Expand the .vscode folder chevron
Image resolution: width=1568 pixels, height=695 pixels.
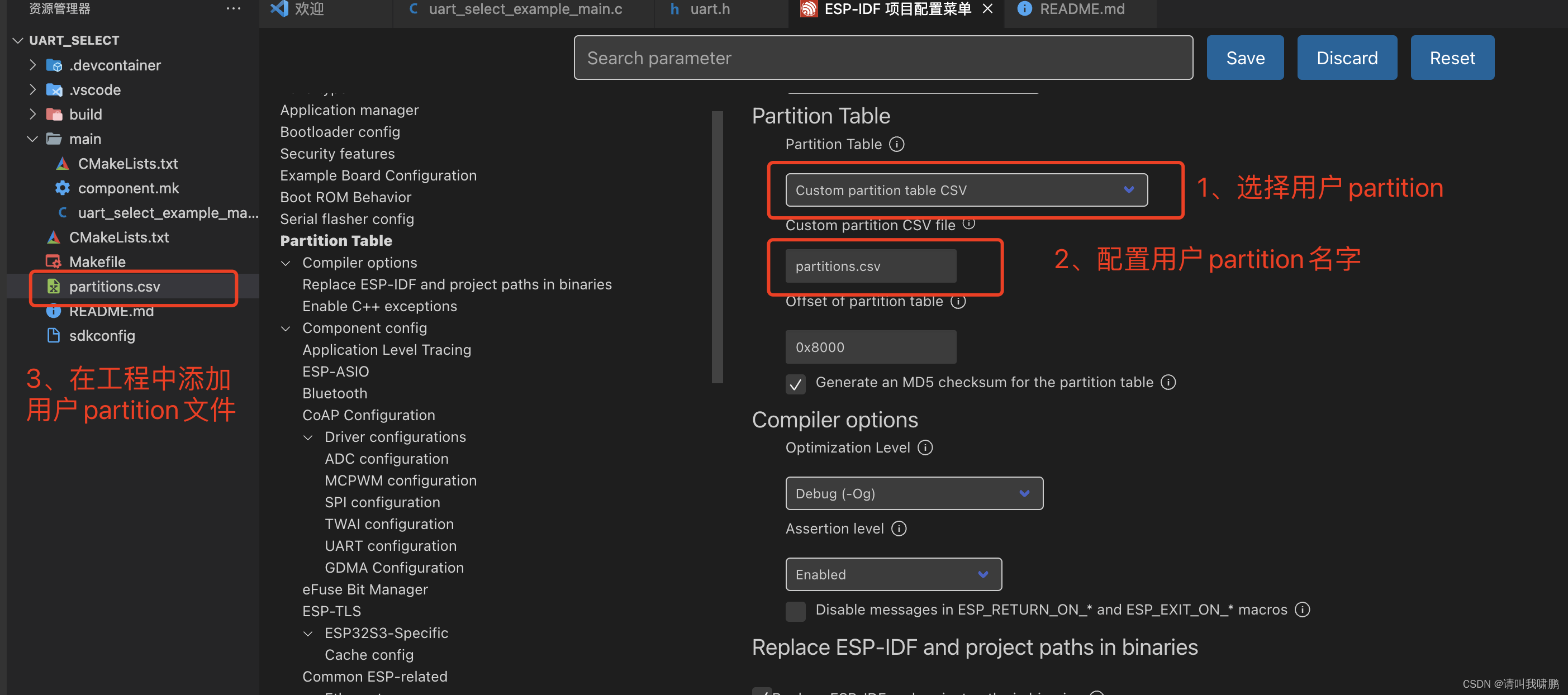coord(33,90)
